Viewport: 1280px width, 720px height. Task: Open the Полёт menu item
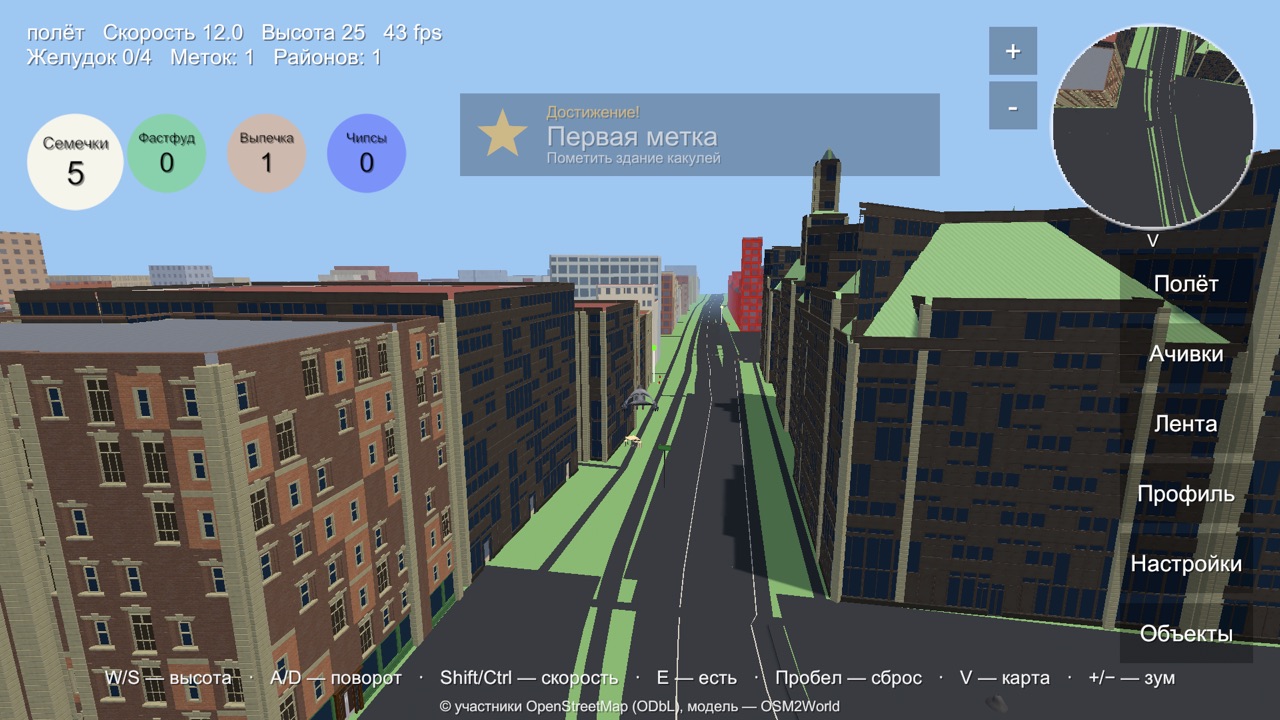pyautogui.click(x=1186, y=284)
